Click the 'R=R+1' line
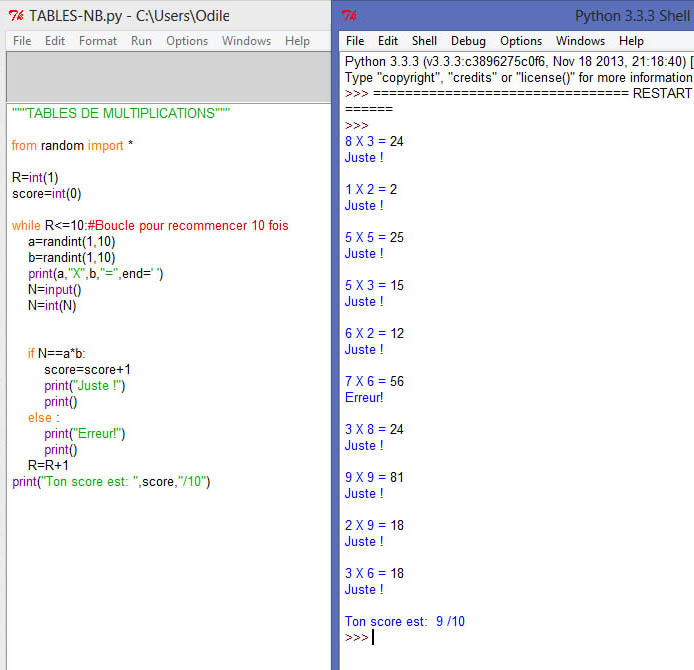The width and height of the screenshot is (694, 670). coord(48,465)
